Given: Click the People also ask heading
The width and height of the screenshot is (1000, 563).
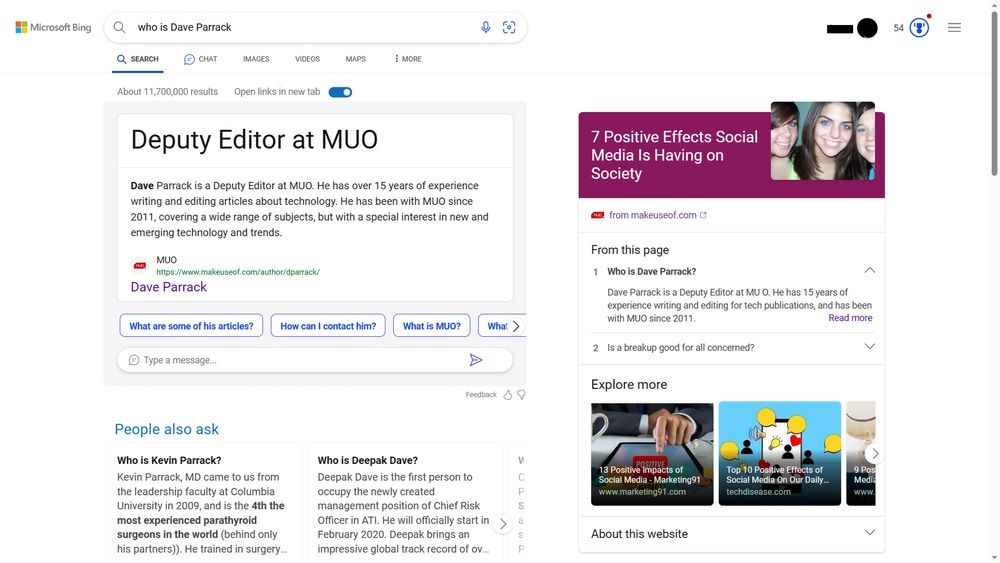Looking at the screenshot, I should pos(166,429).
